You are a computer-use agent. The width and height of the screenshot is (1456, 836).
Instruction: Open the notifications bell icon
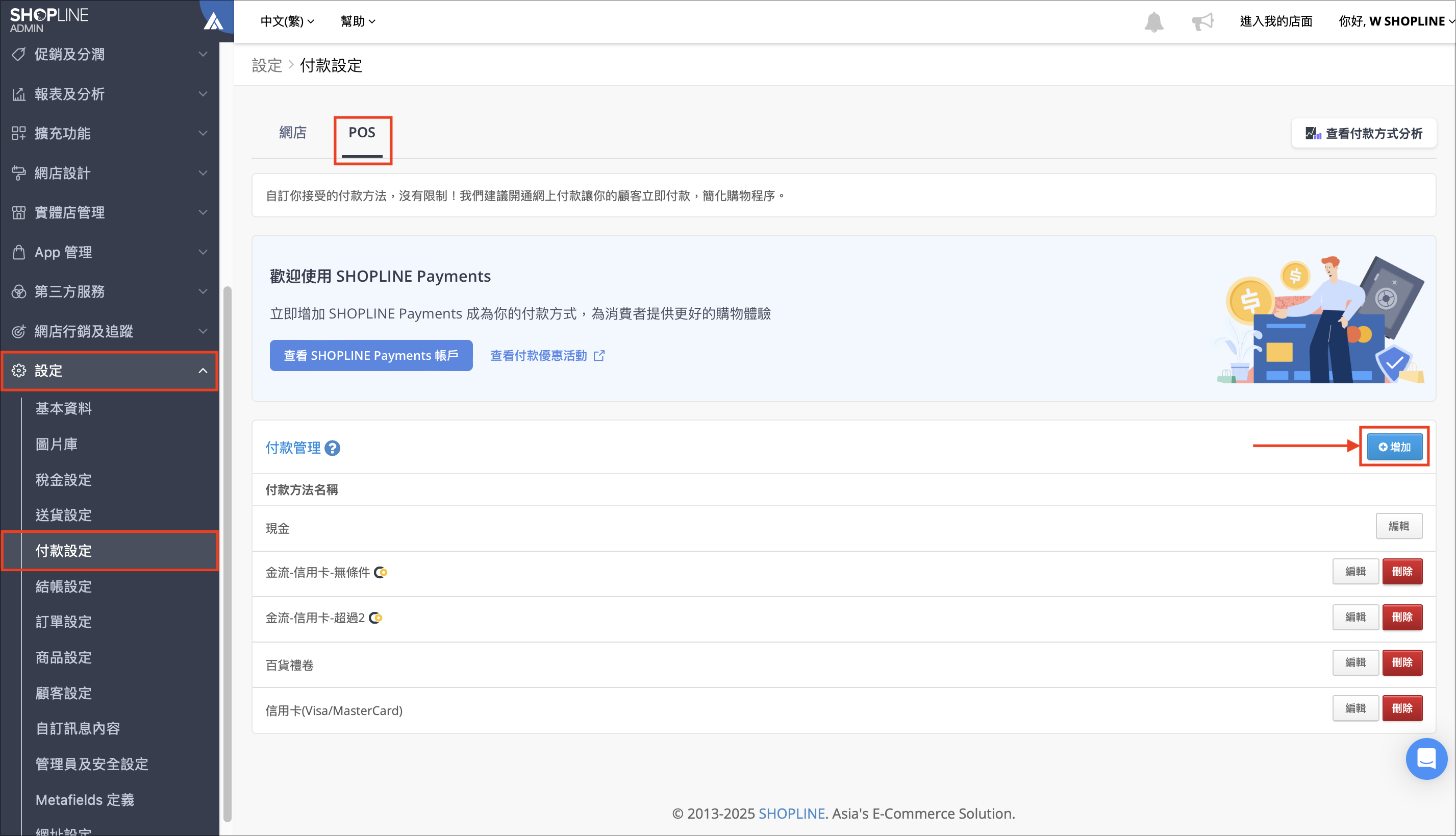click(1153, 22)
